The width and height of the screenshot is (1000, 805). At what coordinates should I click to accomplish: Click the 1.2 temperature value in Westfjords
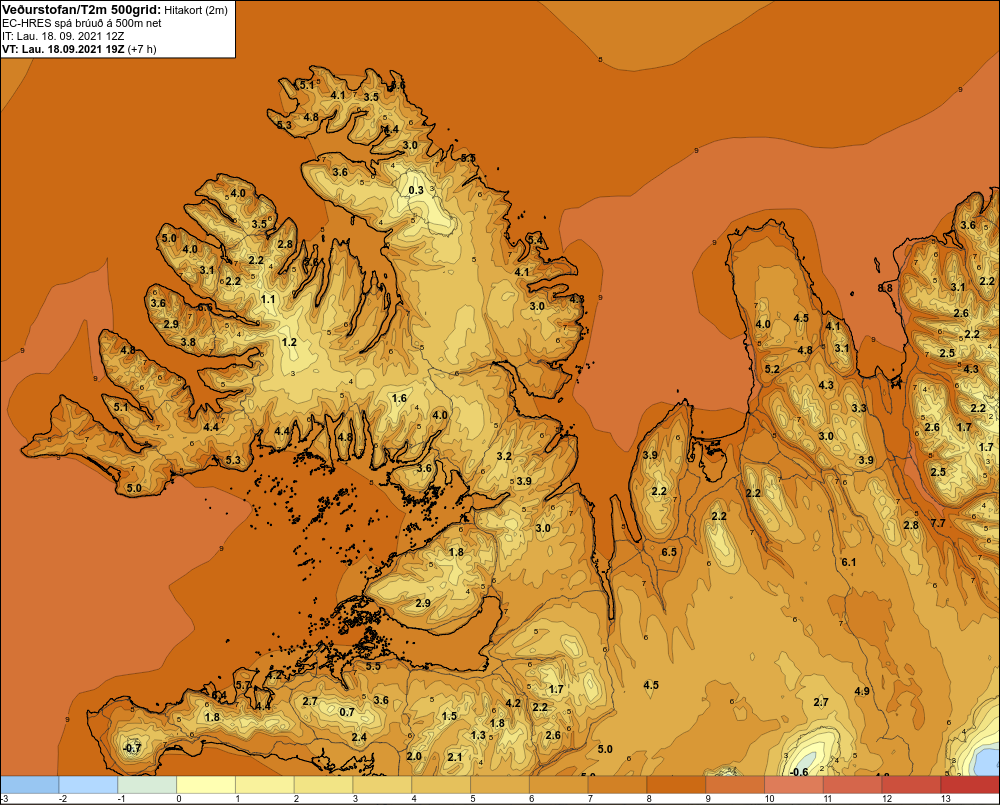[289, 342]
